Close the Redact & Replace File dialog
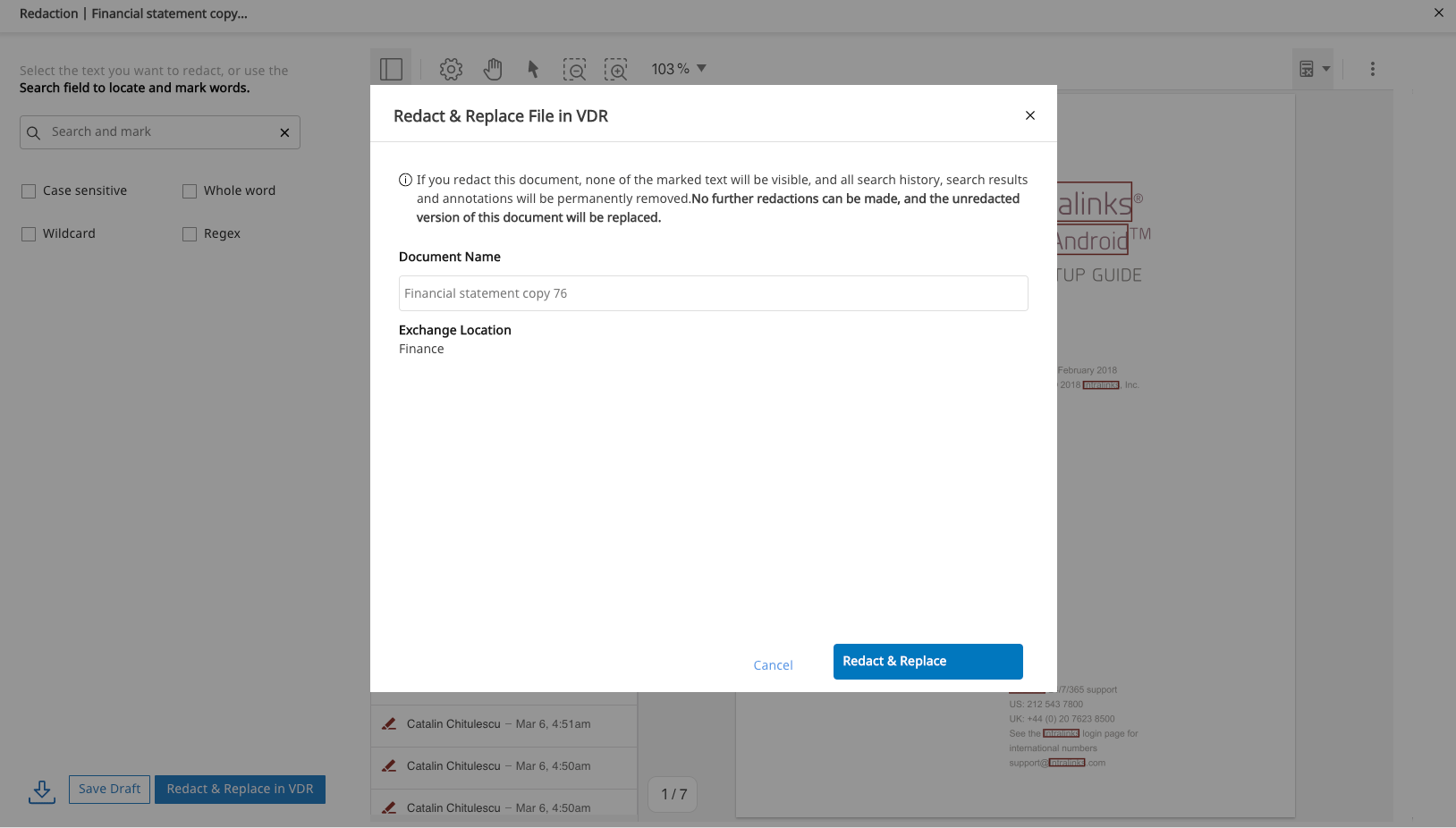This screenshot has width=1456, height=828. coord(1029,115)
